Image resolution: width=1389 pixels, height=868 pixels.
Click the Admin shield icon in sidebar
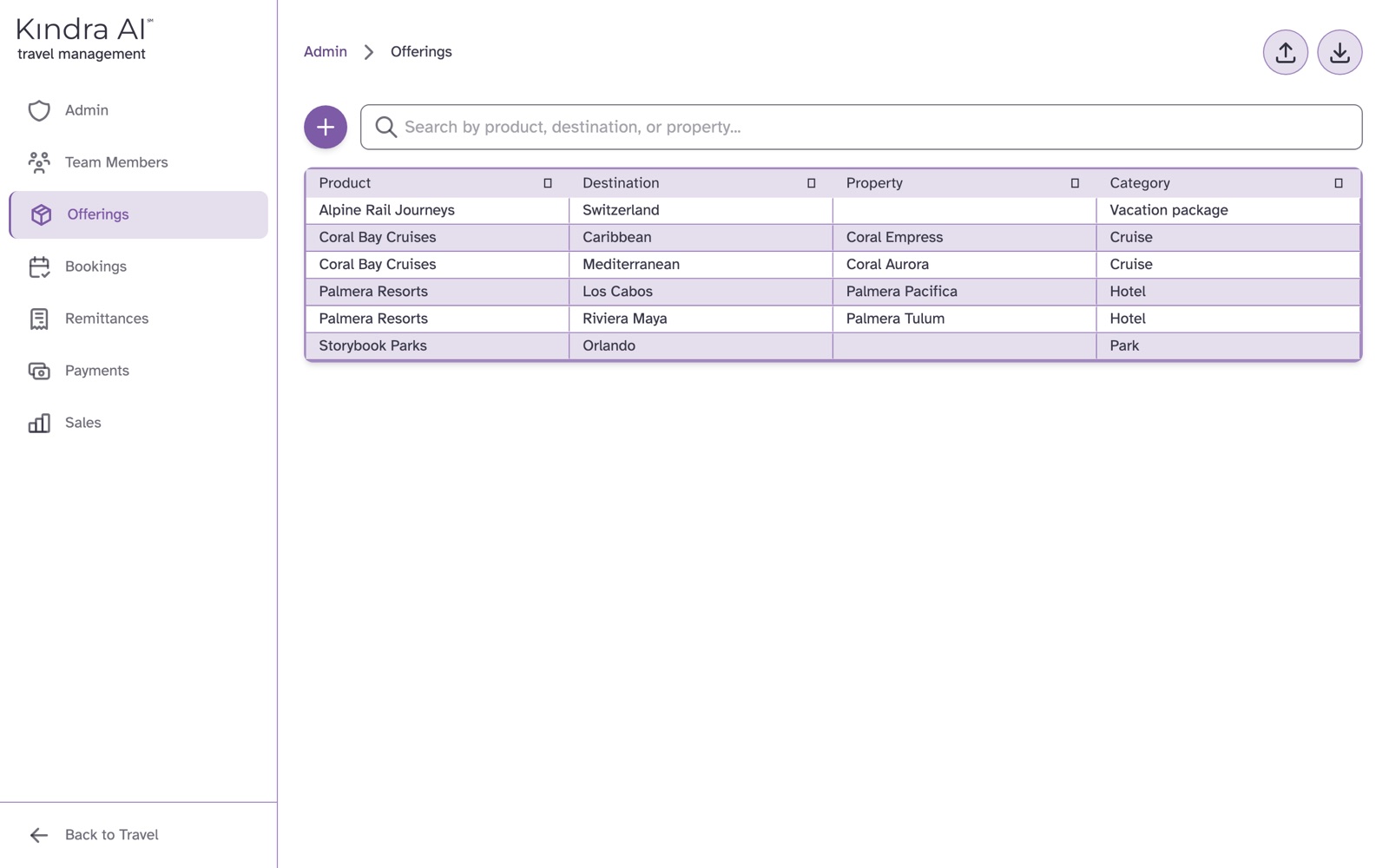(39, 110)
